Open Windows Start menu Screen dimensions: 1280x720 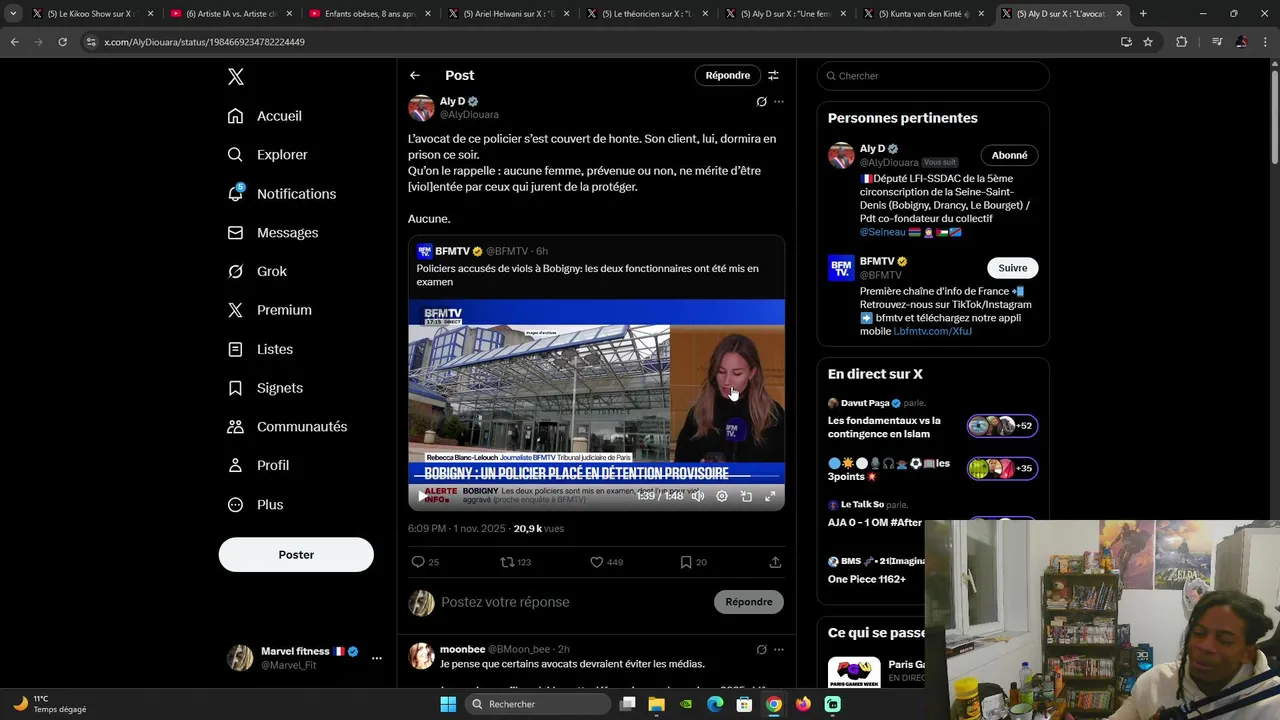448,704
